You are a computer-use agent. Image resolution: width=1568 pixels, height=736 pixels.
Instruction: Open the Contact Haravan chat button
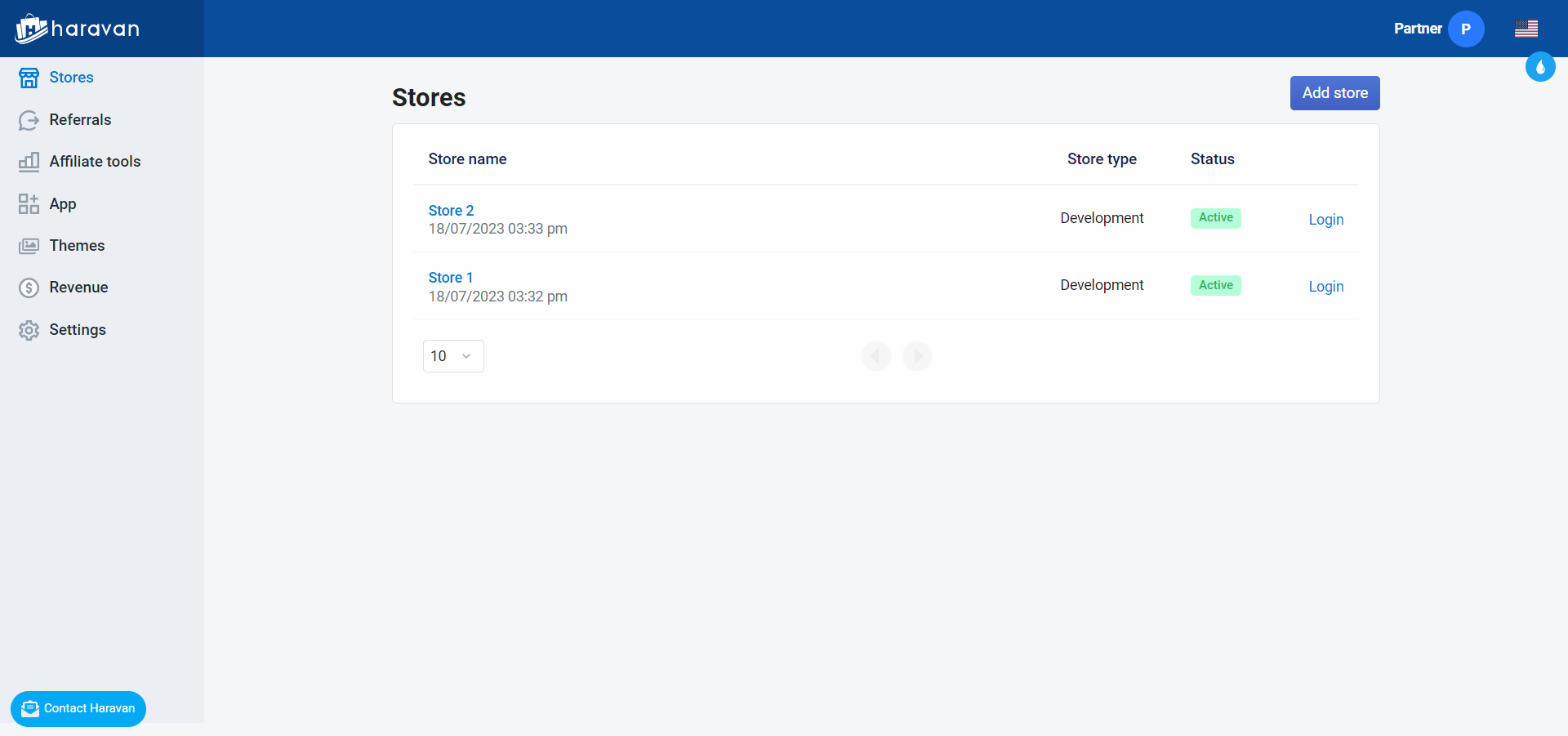point(78,708)
